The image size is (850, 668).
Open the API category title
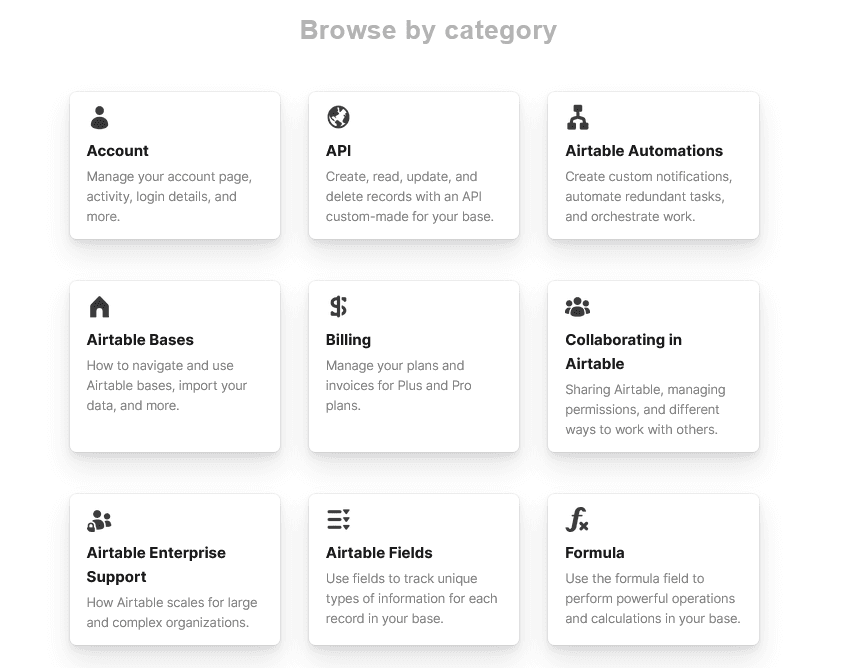pyautogui.click(x=339, y=151)
